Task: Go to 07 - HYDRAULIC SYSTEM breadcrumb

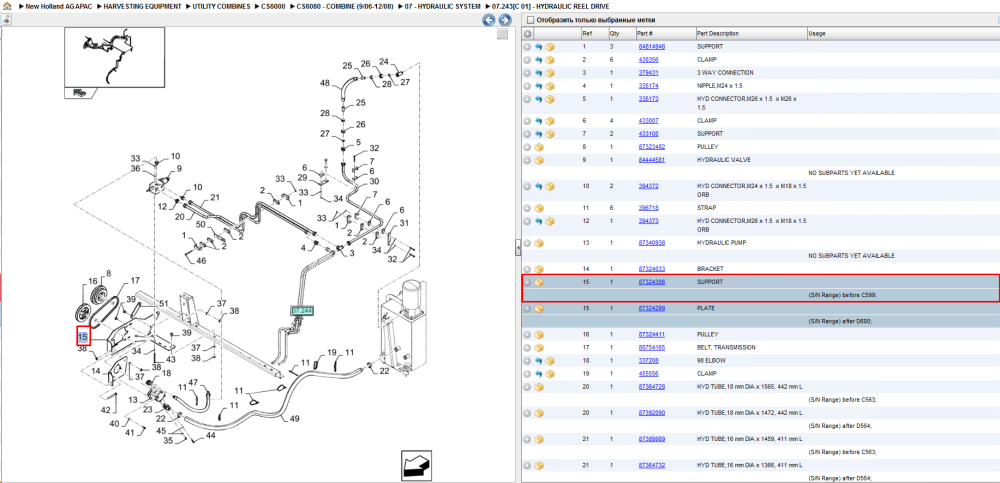Action: [x=443, y=6]
